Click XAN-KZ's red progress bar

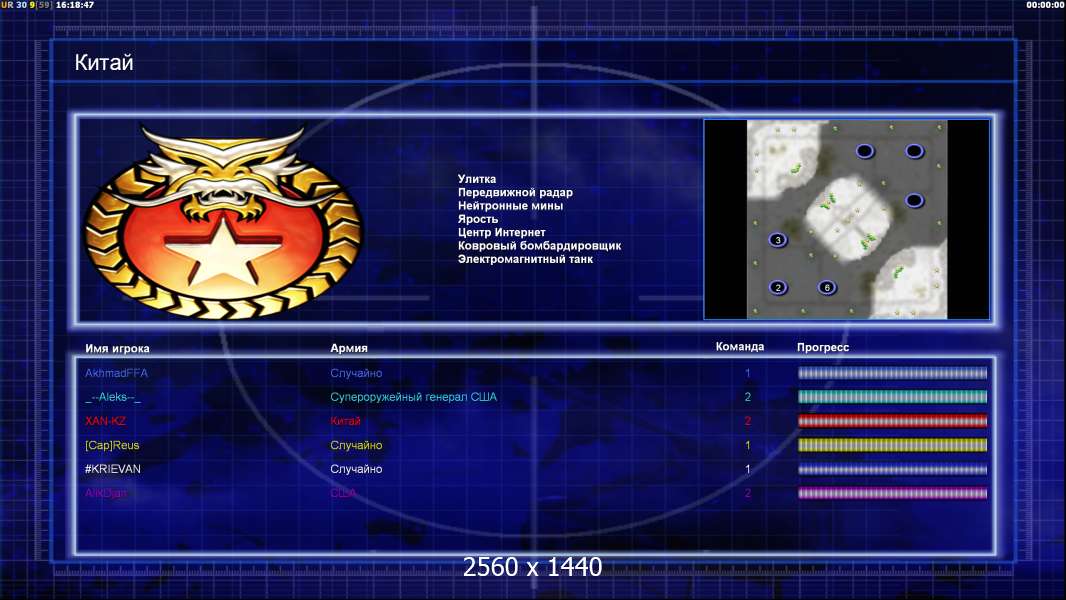point(892,421)
